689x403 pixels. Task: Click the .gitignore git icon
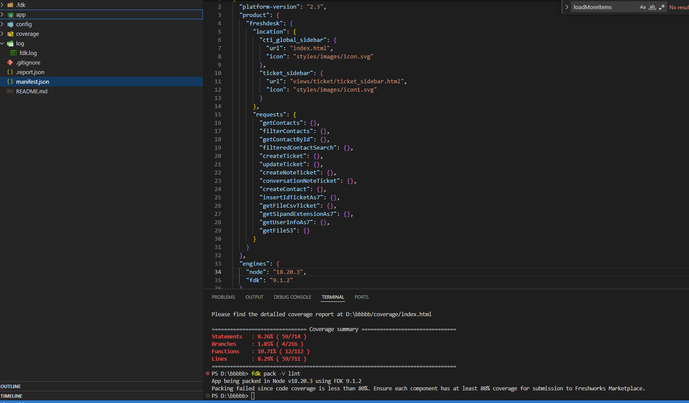pos(10,62)
